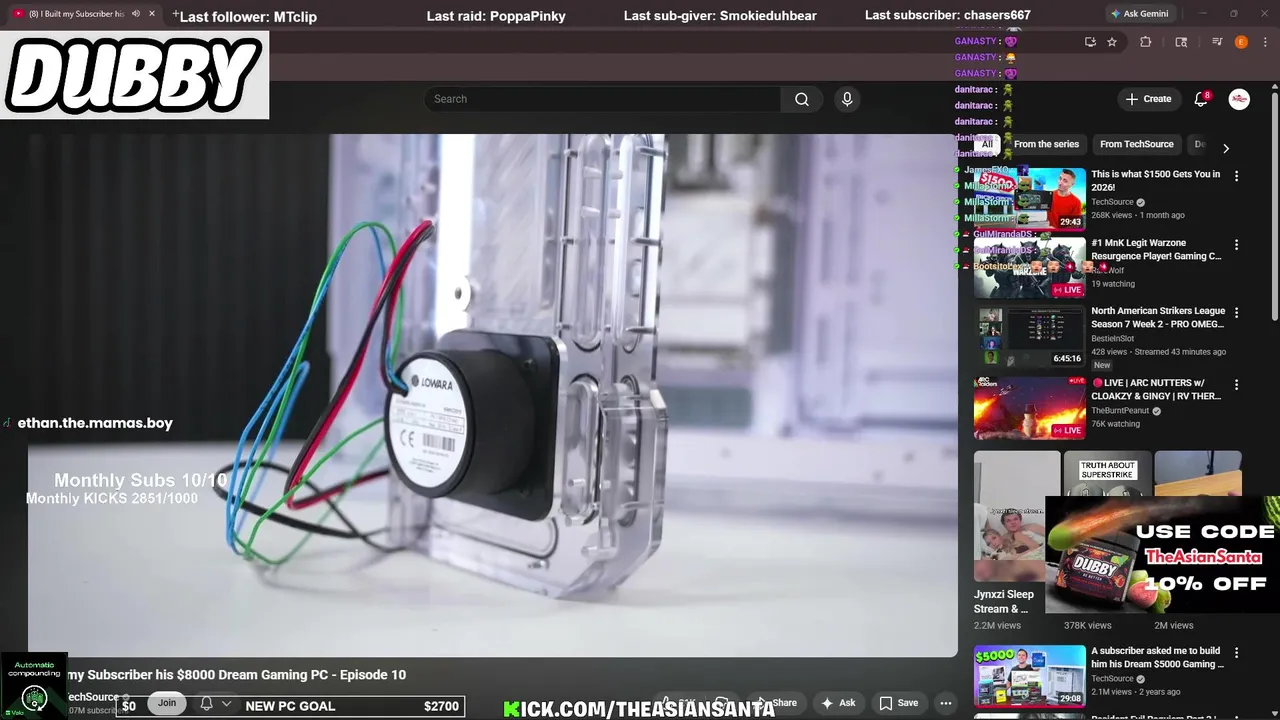Click the video player to pause playback
Viewport: 1280px width, 720px height.
click(492, 395)
